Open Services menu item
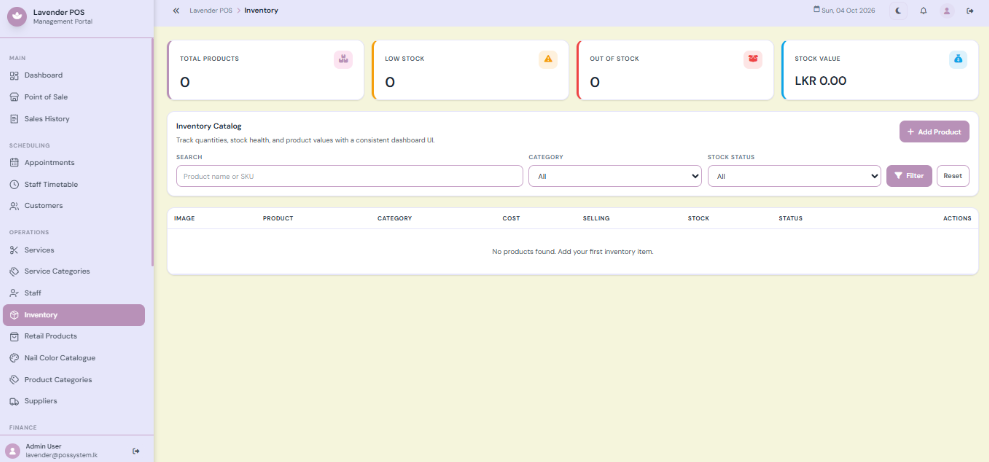989x462 pixels. (x=74, y=250)
